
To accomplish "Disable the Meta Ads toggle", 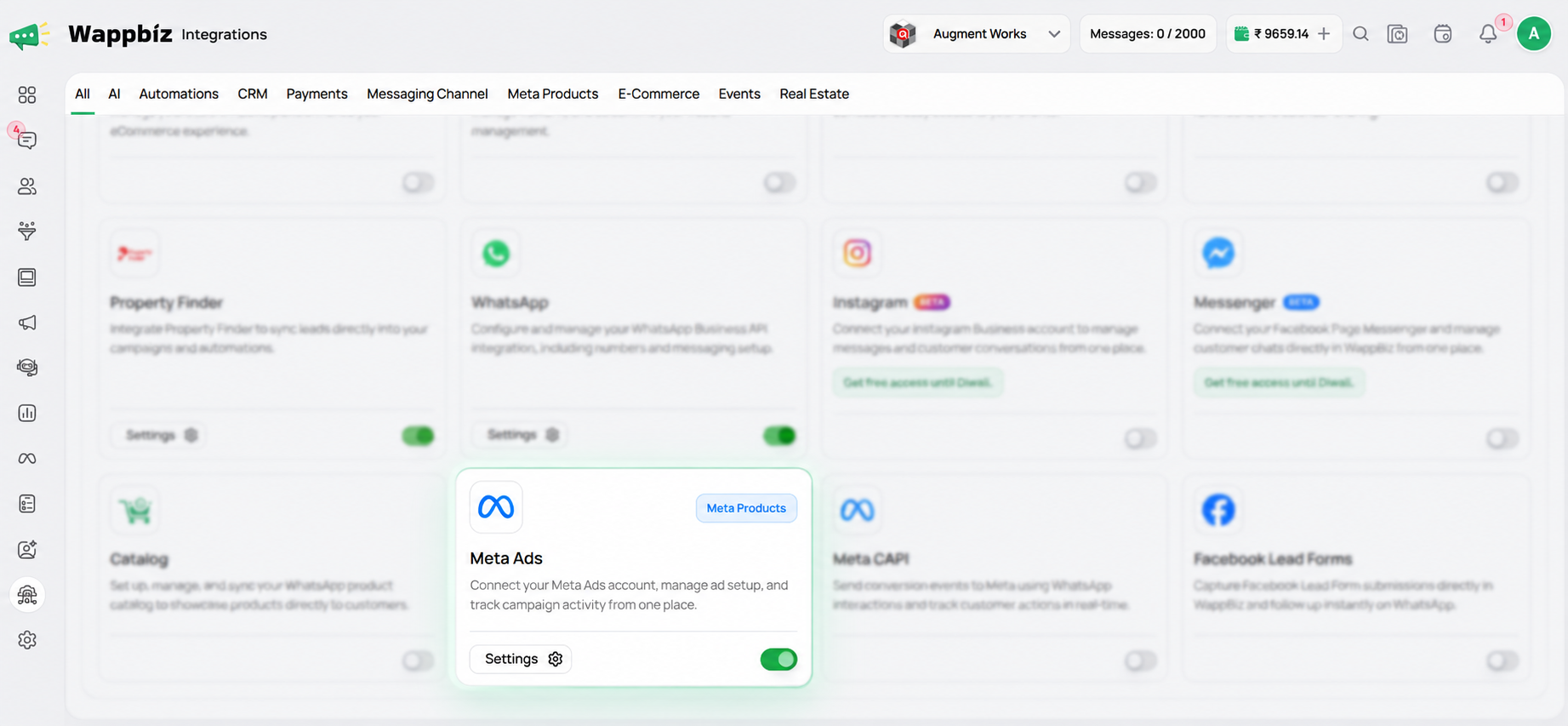I will point(778,659).
